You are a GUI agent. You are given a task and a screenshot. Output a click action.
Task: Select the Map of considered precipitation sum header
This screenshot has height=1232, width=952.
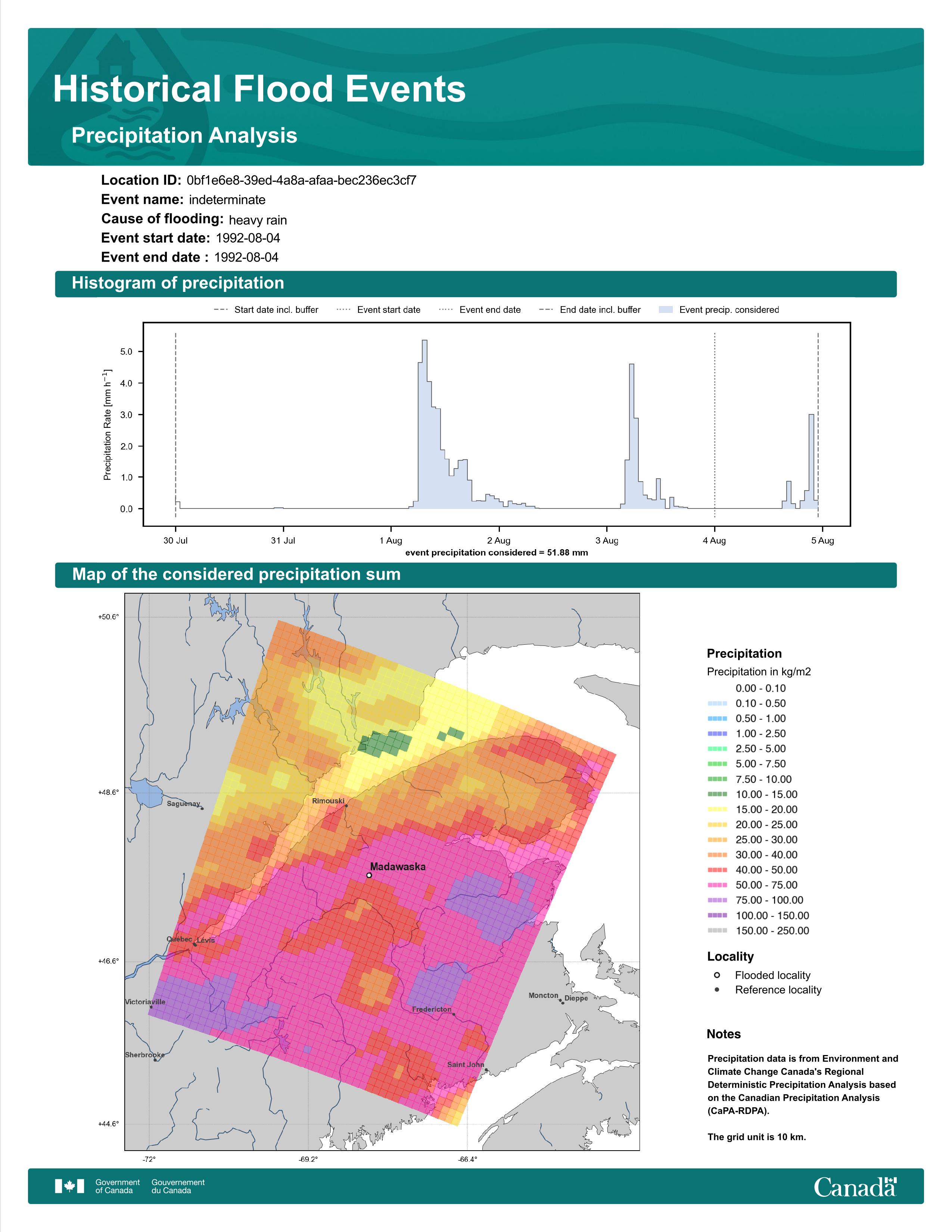tap(475, 575)
